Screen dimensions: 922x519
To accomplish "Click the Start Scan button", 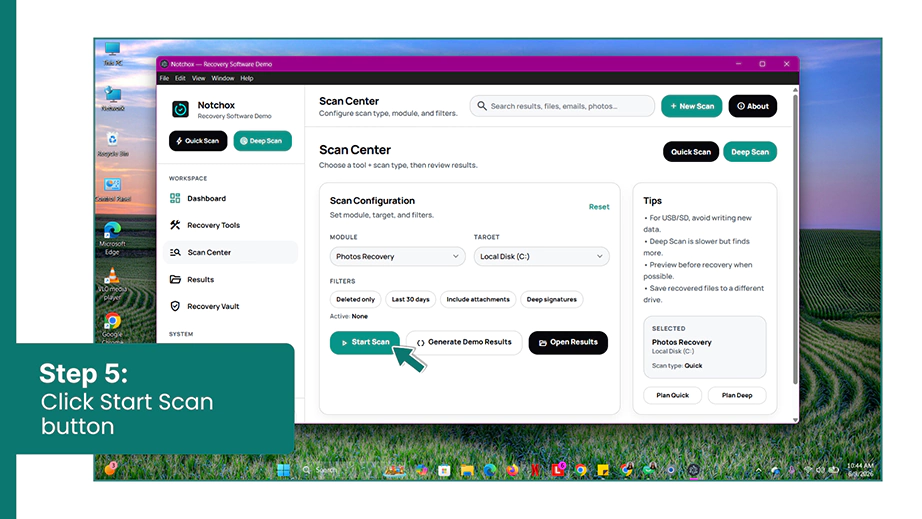I will [x=365, y=342].
